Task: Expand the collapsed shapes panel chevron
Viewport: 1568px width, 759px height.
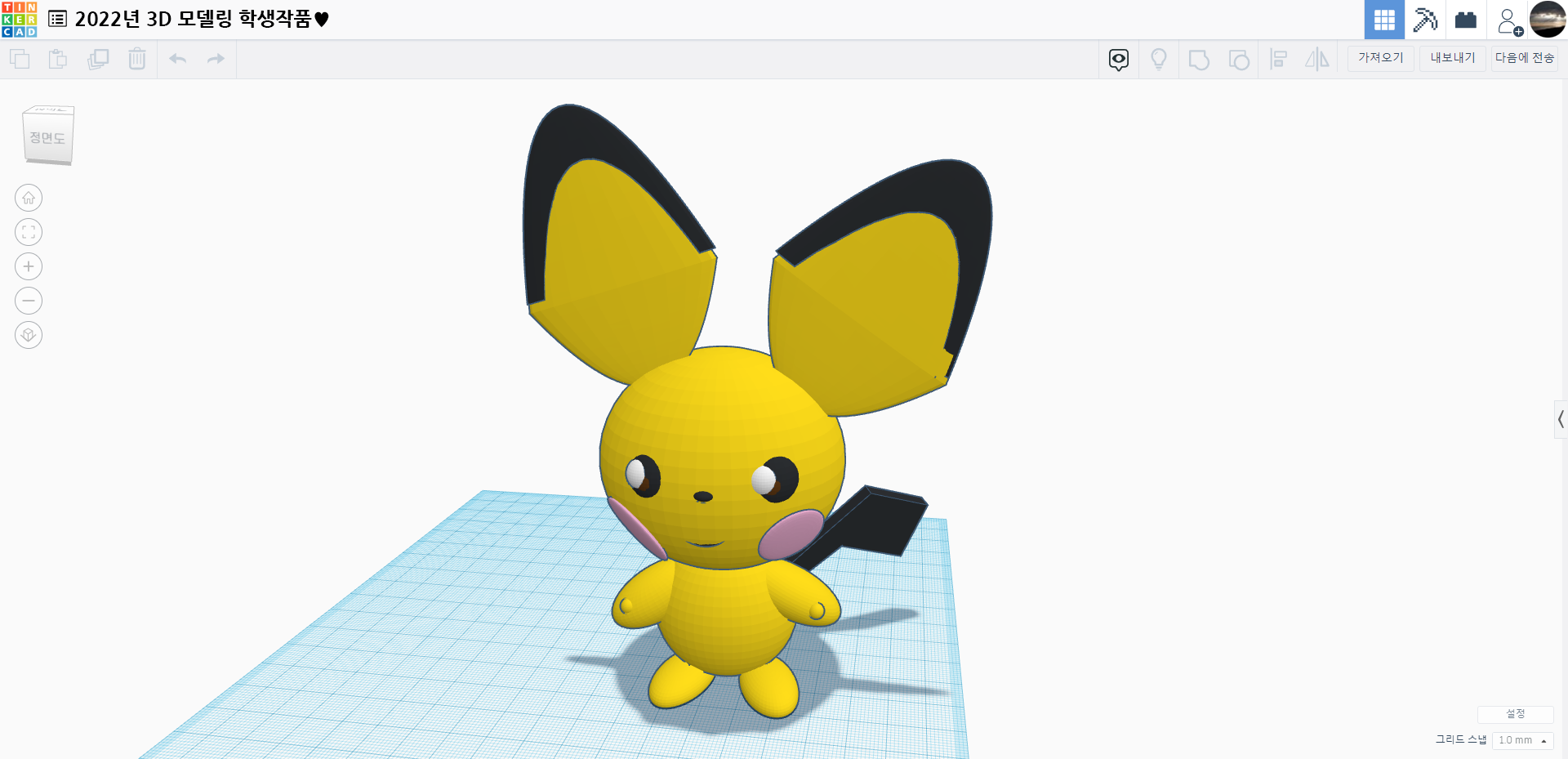Action: coord(1561,419)
